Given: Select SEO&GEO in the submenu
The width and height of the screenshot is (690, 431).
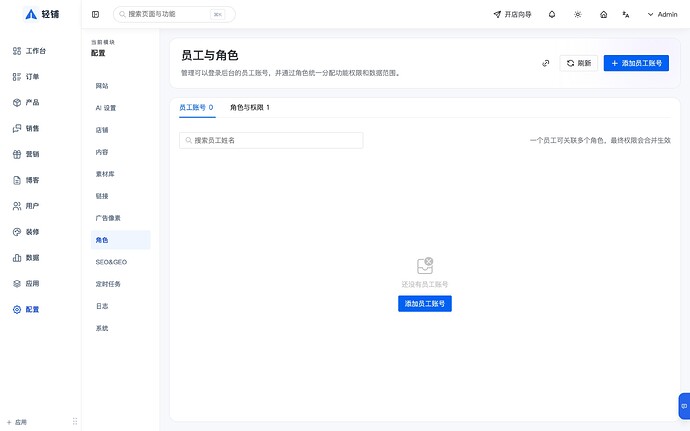Looking at the screenshot, I should click(120, 262).
